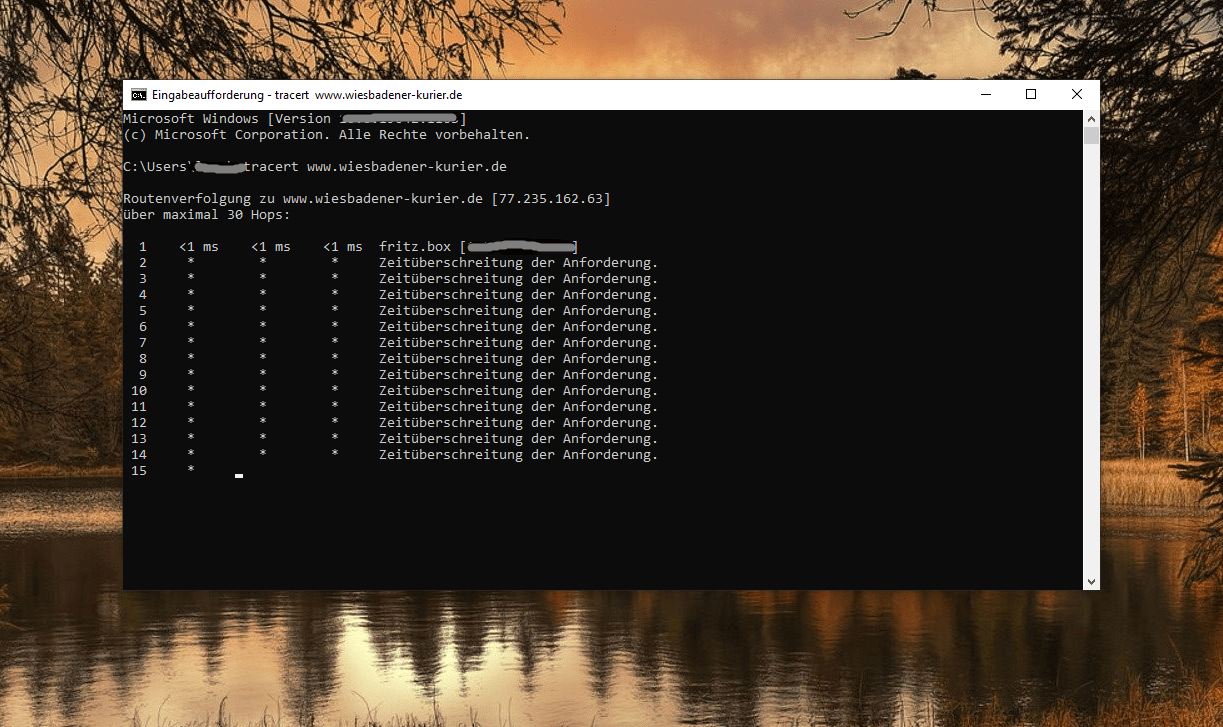Image resolution: width=1223 pixels, height=727 pixels.
Task: Click timeout message on hop 6
Action: point(518,326)
